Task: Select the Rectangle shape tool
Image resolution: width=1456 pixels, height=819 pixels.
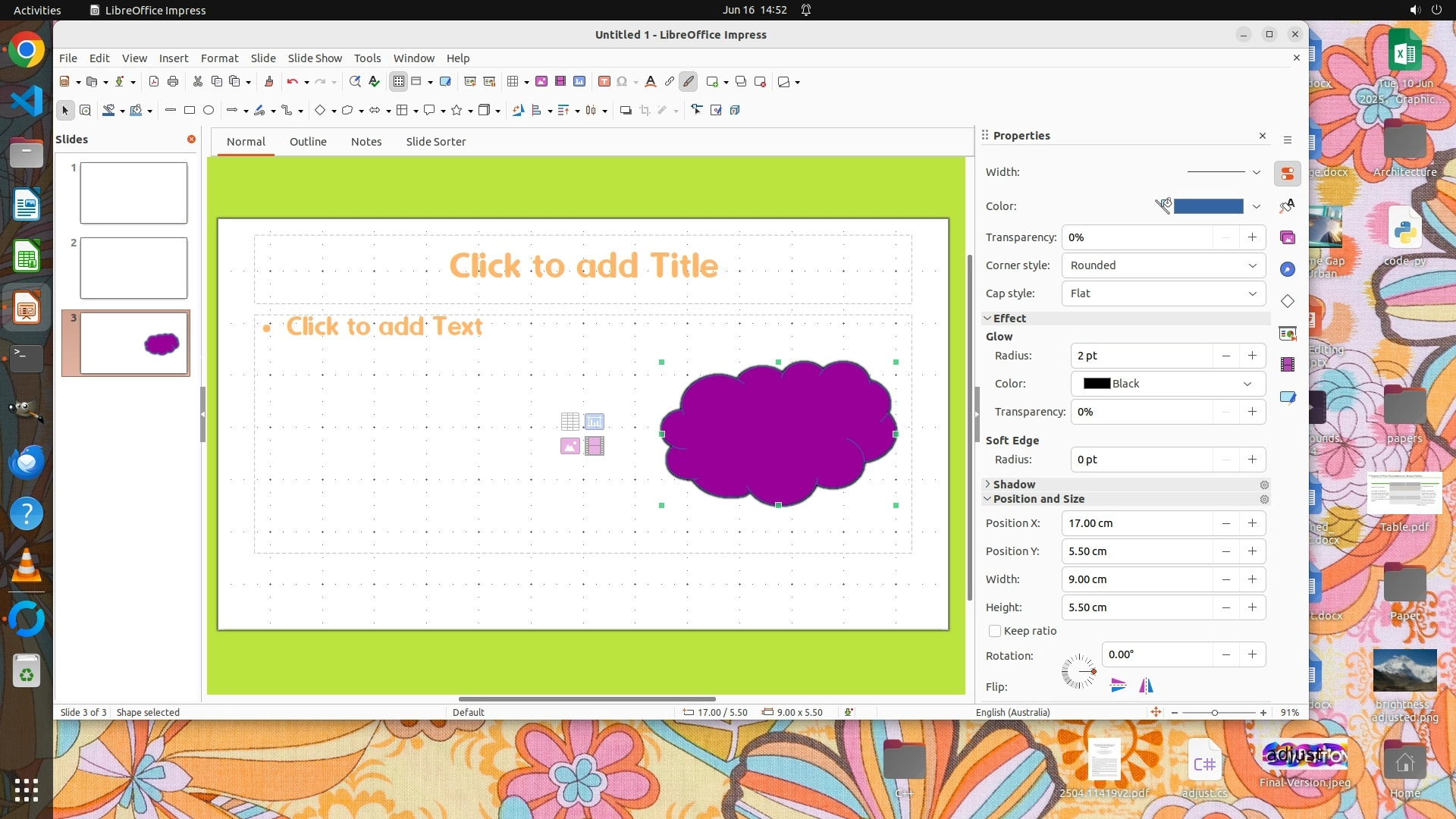Action: pyautogui.click(x=190, y=111)
